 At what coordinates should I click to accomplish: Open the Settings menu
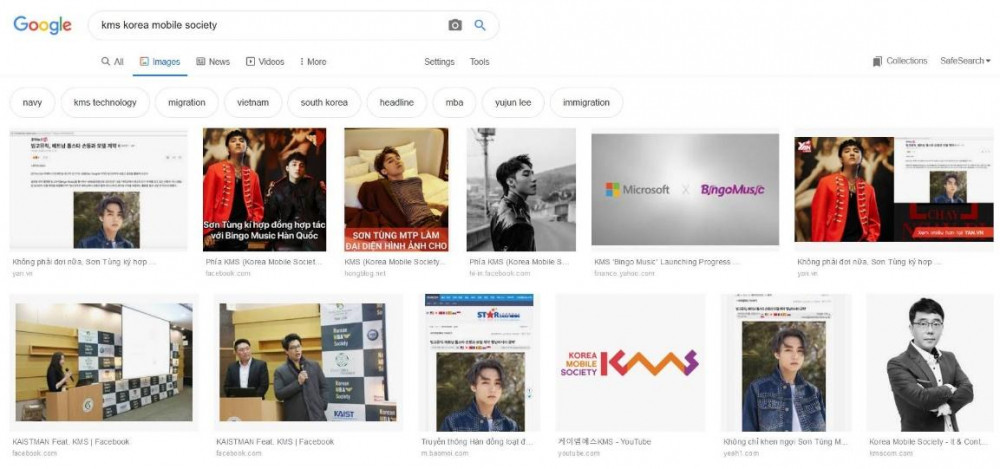[x=439, y=62]
